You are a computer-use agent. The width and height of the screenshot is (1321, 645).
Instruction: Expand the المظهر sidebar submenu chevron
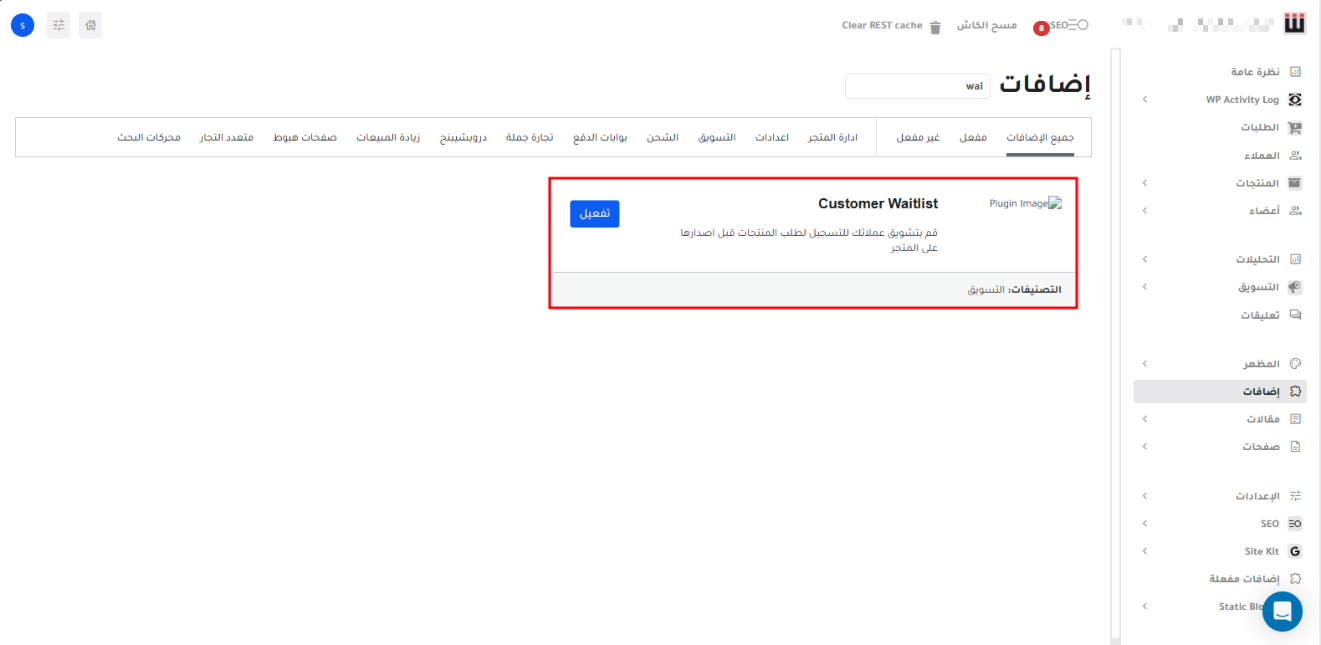pyautogui.click(x=1144, y=364)
